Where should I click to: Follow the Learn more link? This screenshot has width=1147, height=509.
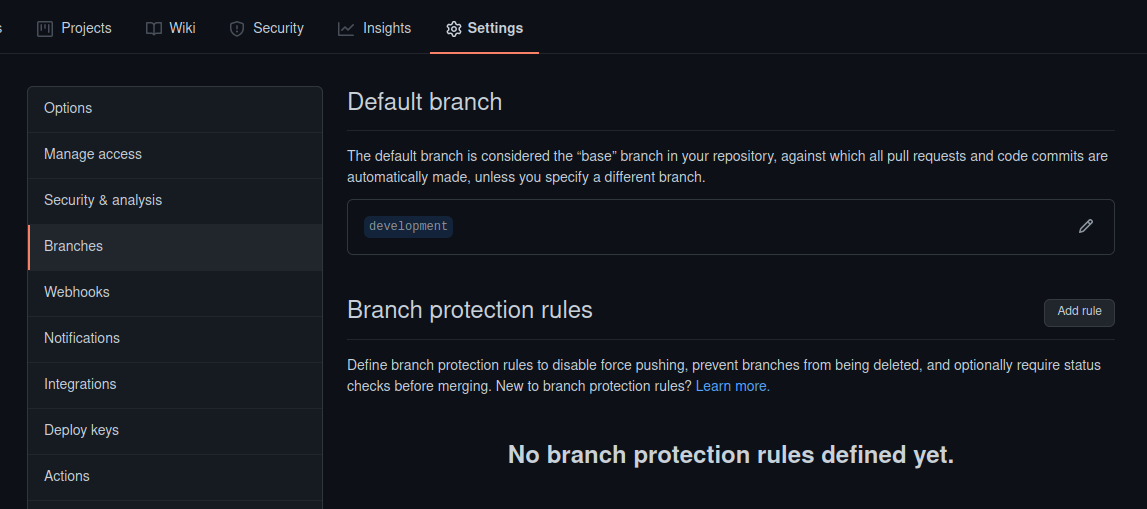pyautogui.click(x=732, y=386)
